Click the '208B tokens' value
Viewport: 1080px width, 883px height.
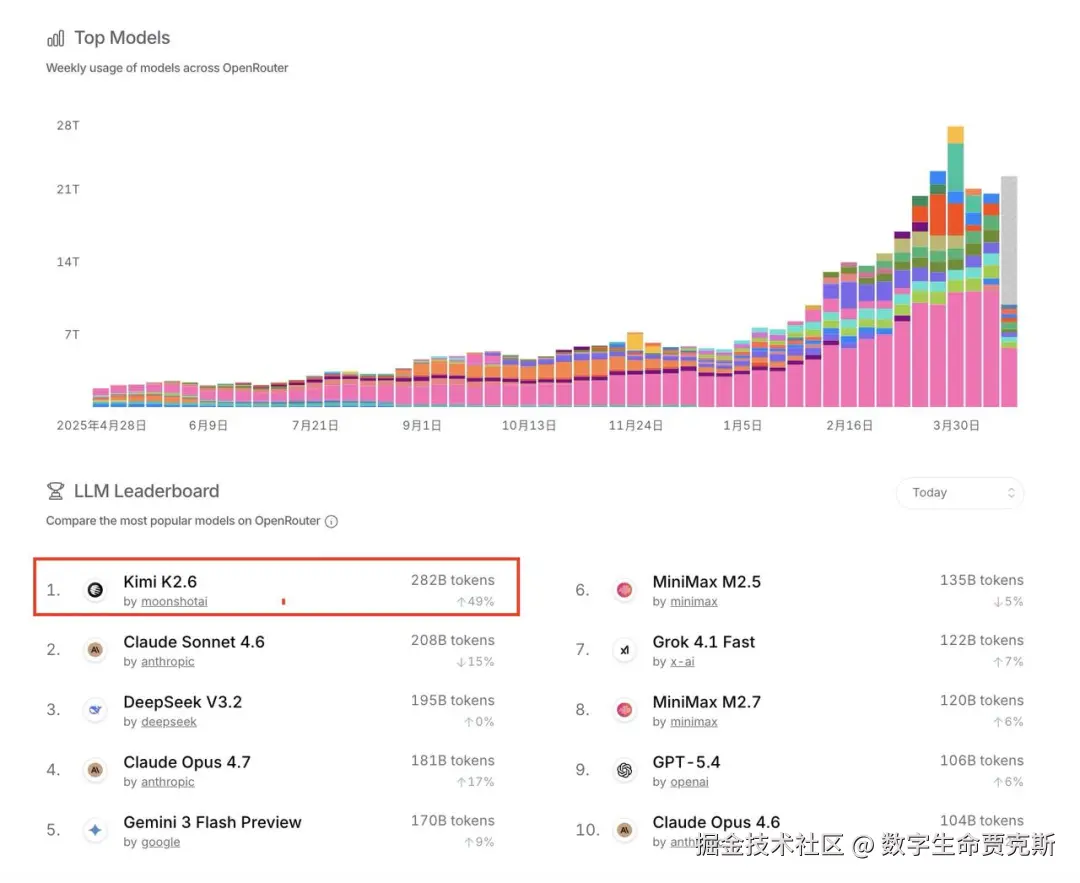453,641
